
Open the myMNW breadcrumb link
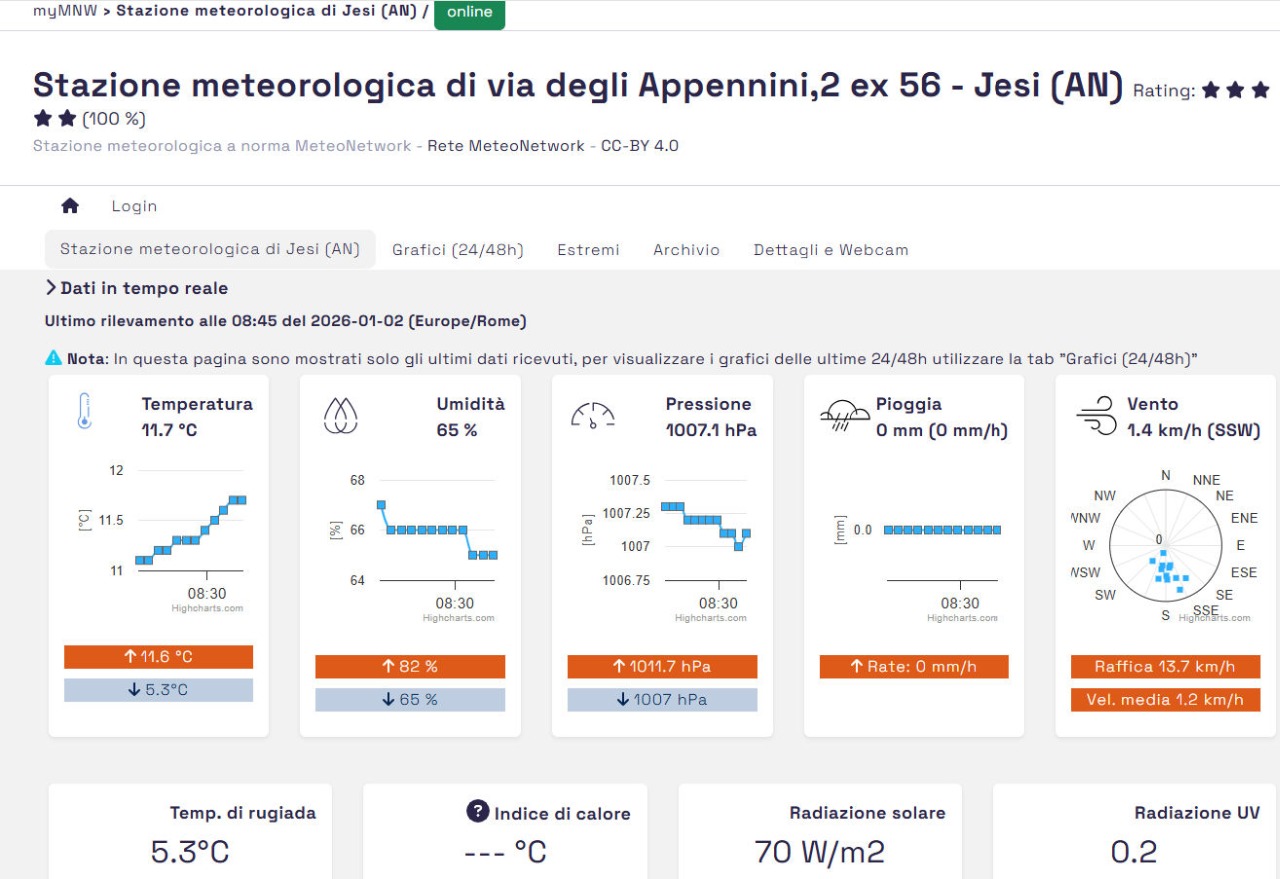[65, 12]
